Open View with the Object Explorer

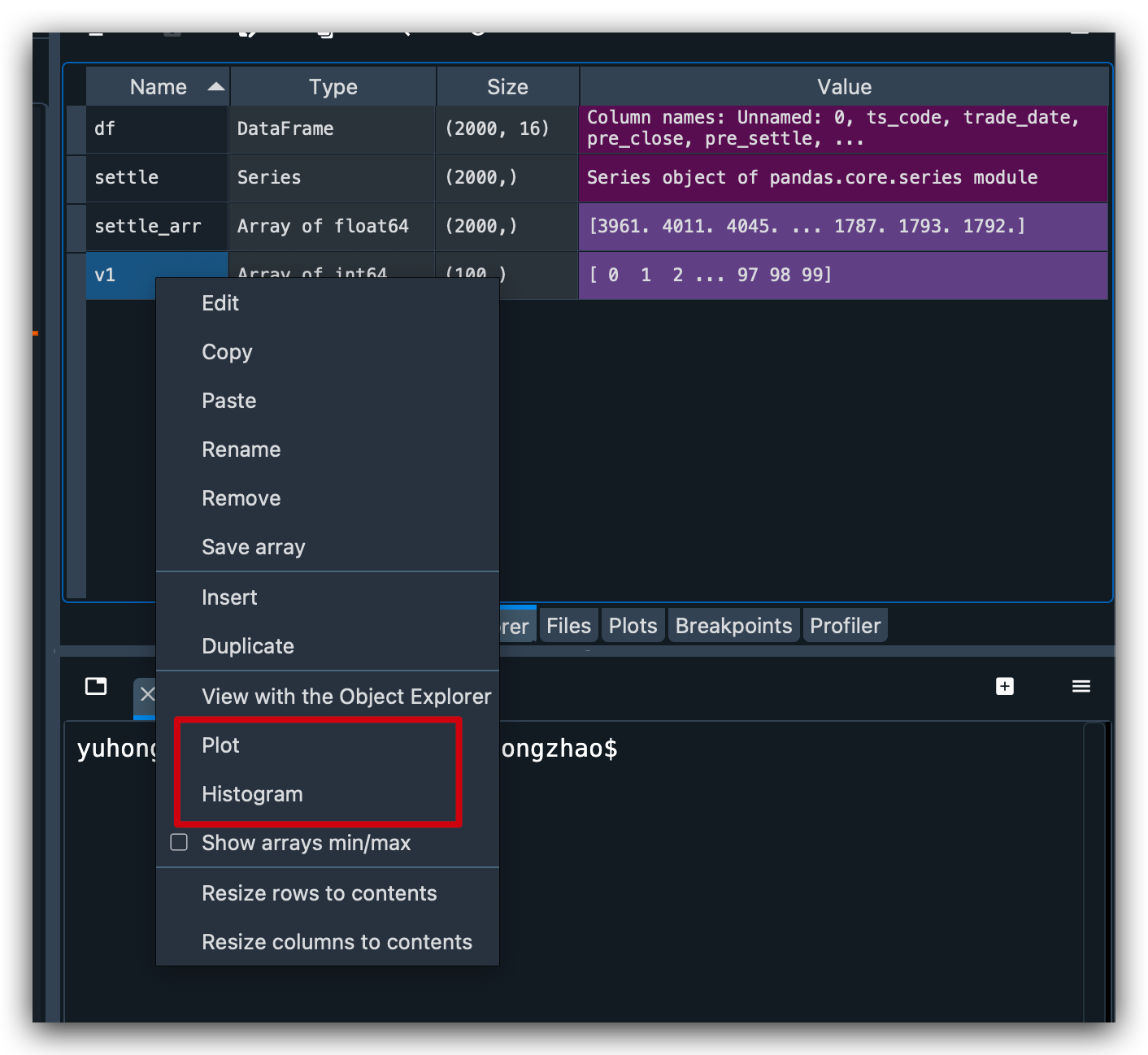tap(328, 697)
